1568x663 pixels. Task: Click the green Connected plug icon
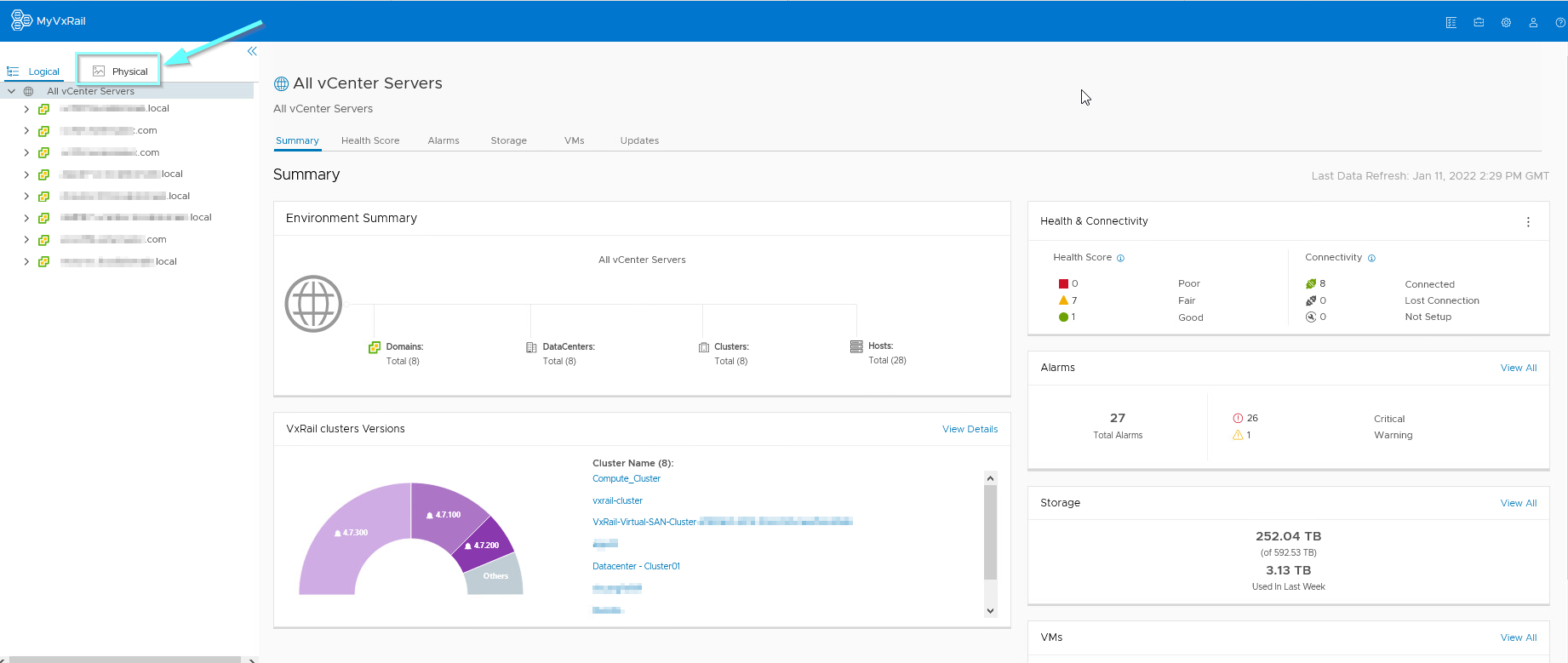pos(1311,283)
